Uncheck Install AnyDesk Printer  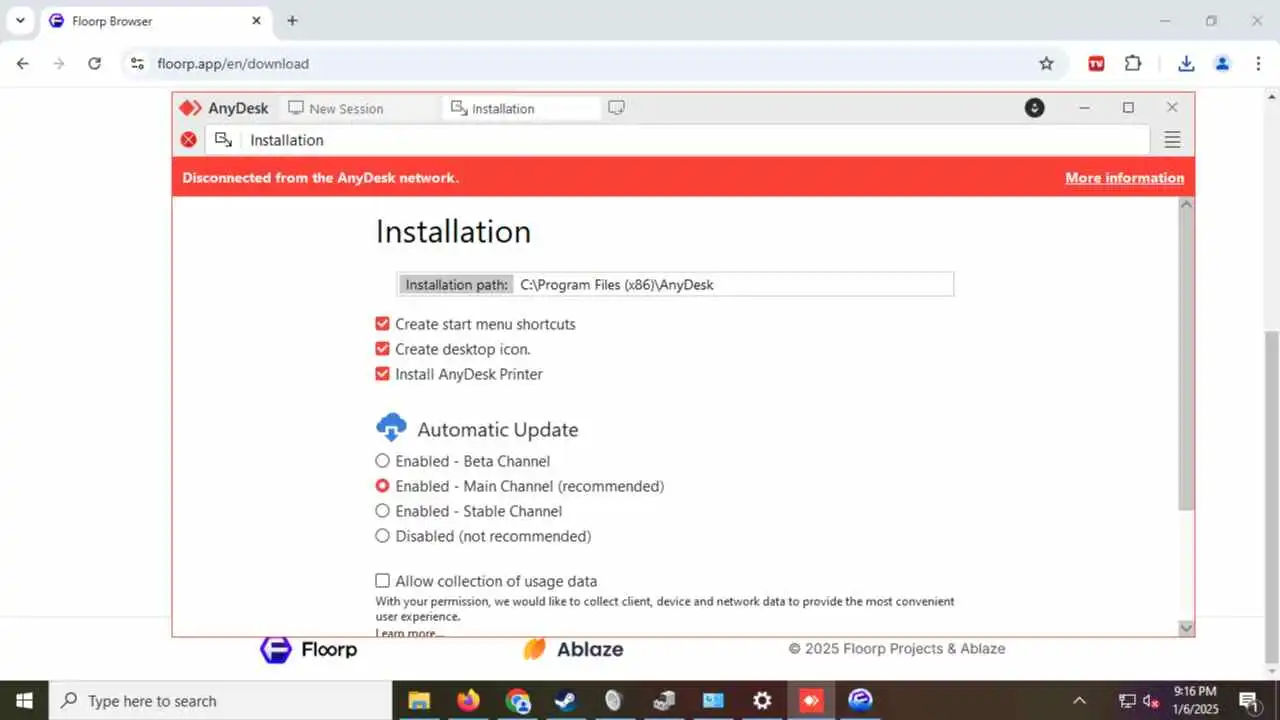click(382, 374)
